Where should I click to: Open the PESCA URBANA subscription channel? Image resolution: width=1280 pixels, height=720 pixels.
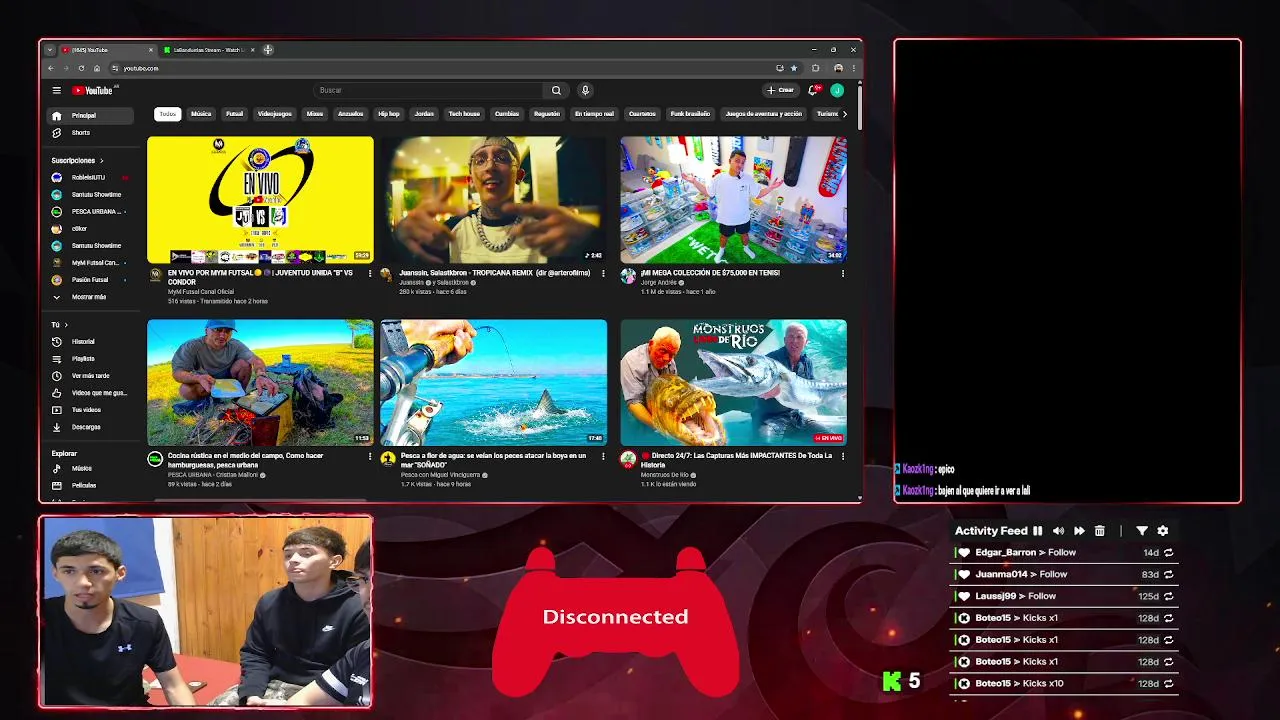(90, 211)
